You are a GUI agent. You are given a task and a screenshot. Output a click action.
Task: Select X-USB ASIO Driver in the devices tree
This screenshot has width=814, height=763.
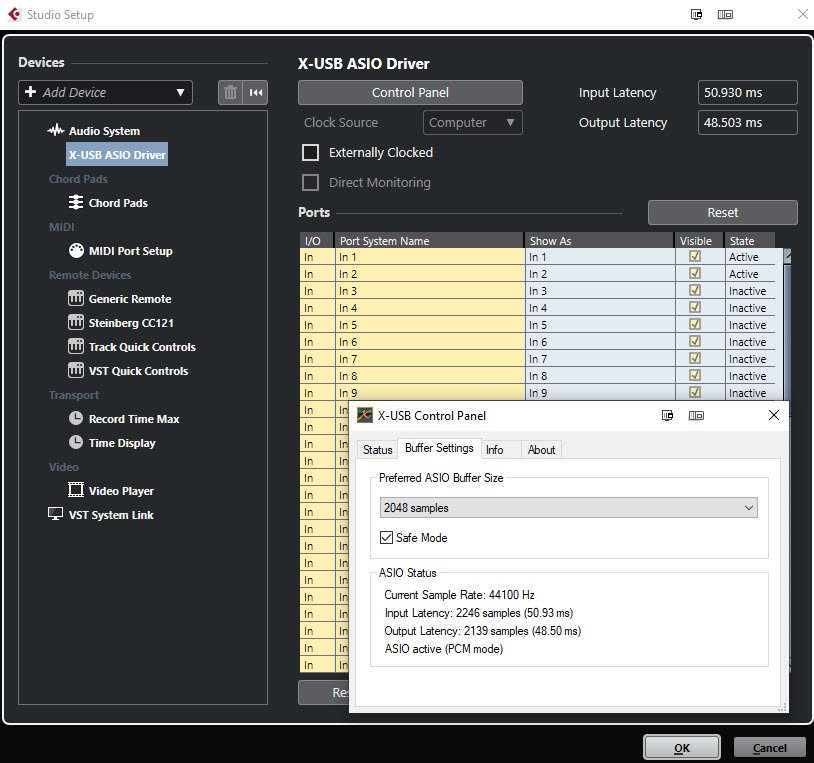117,155
